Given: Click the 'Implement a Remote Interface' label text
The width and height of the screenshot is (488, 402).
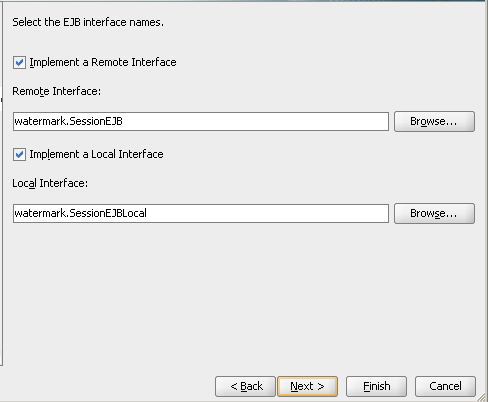Looking at the screenshot, I should [103, 62].
